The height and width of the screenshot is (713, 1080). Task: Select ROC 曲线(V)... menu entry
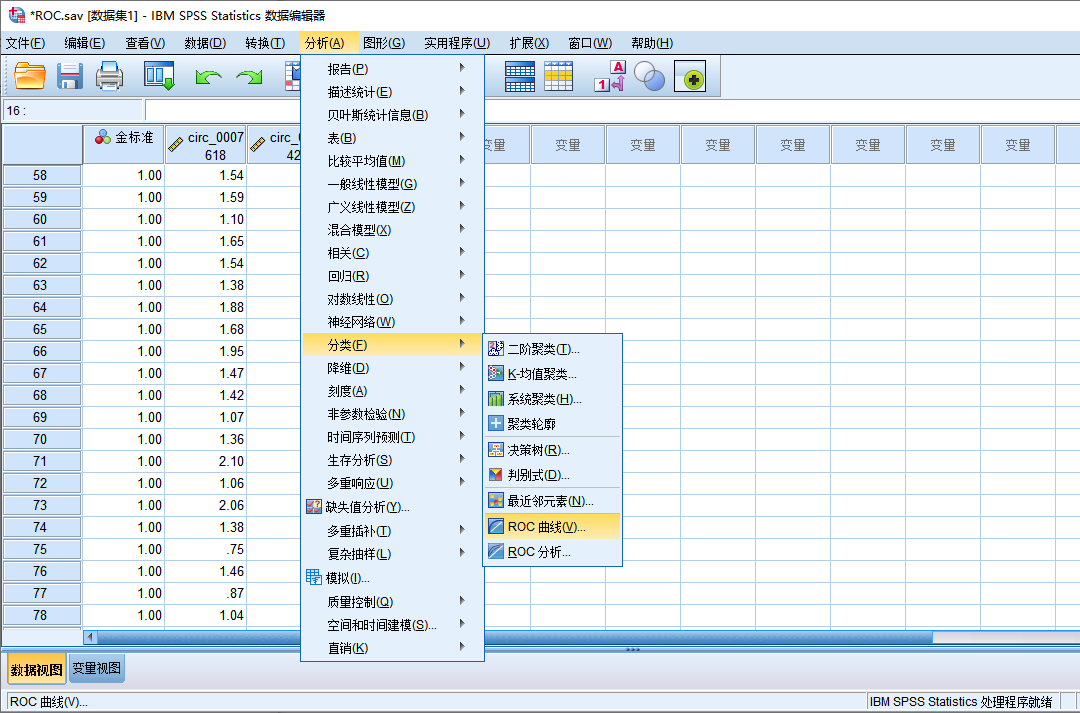click(552, 526)
